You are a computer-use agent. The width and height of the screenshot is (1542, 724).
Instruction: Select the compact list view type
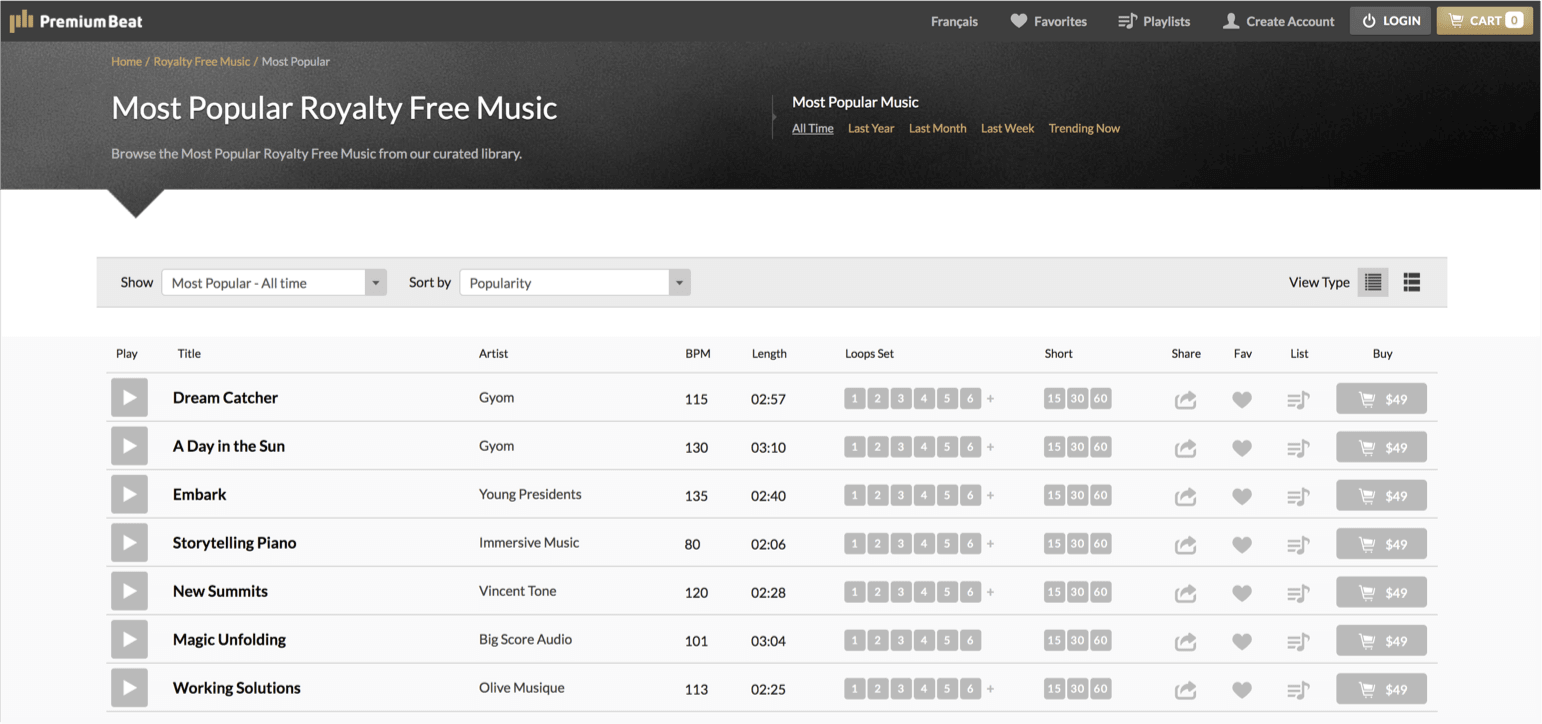coord(1373,282)
